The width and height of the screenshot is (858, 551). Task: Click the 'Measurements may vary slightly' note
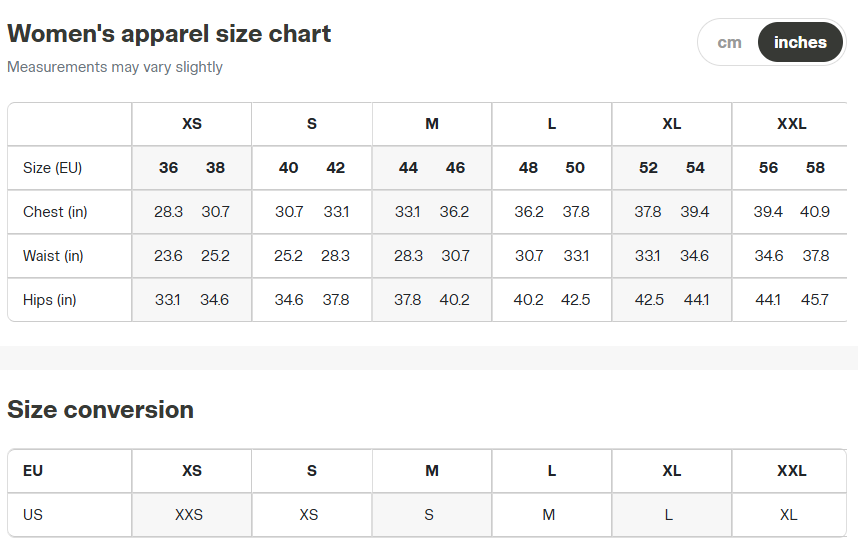click(115, 67)
